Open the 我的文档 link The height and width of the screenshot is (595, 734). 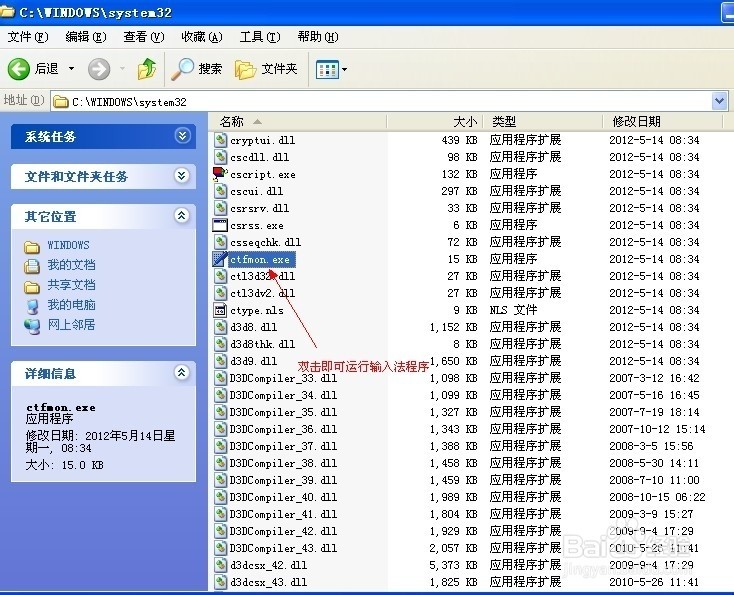click(x=71, y=265)
